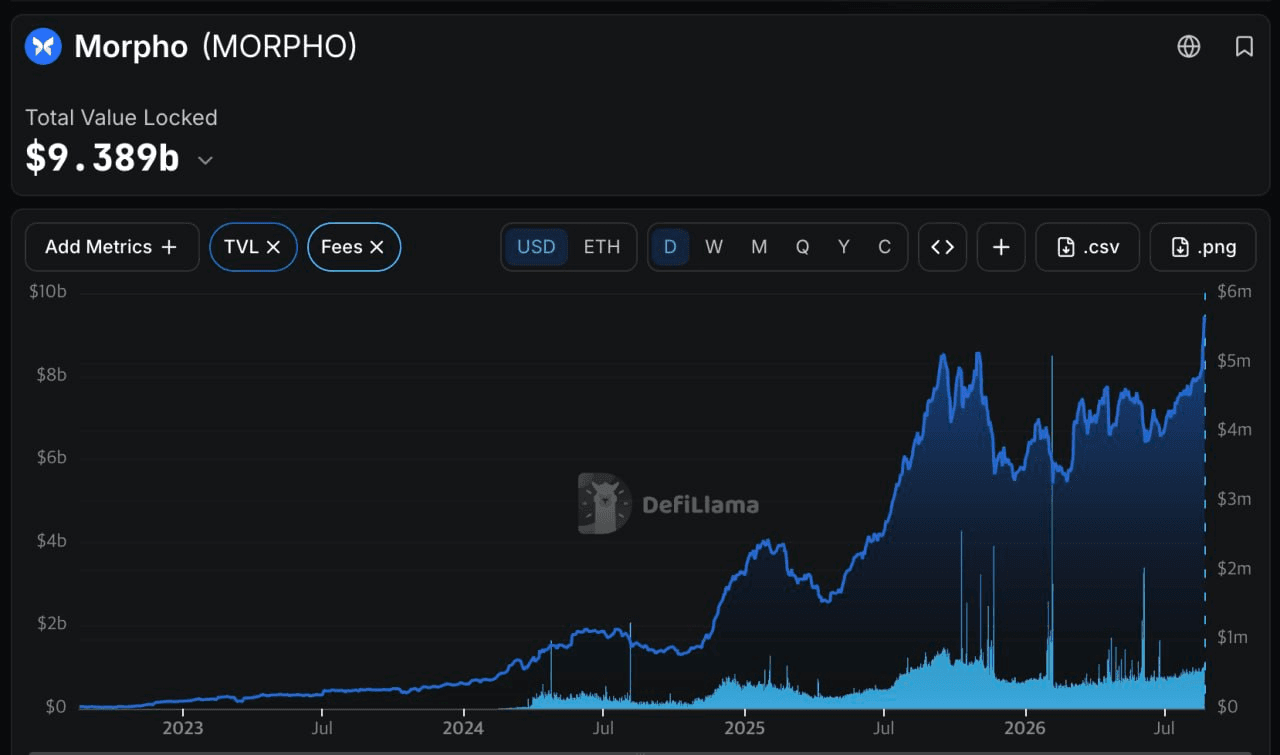Select the quarterly Q interval

coord(802,247)
